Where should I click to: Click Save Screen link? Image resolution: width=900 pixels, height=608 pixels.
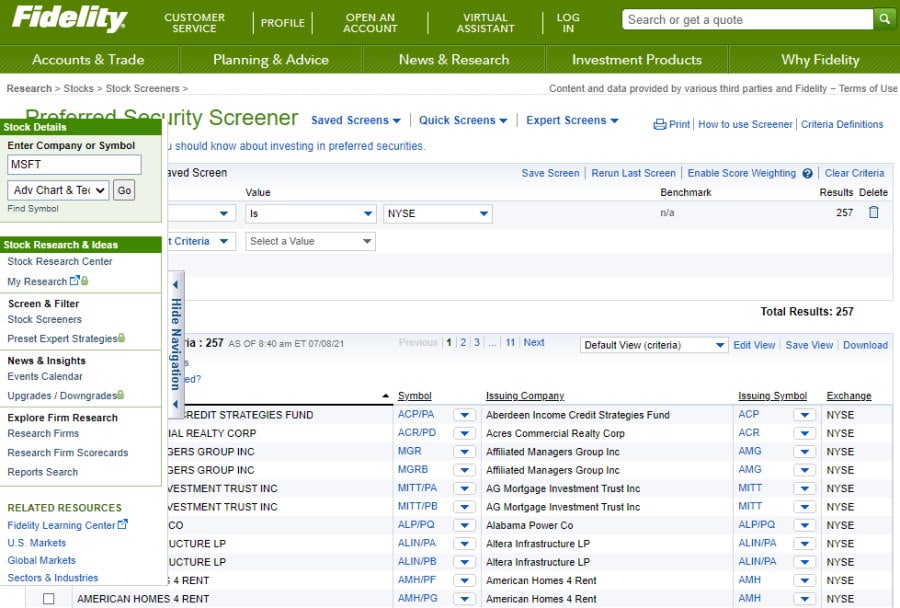(x=550, y=173)
